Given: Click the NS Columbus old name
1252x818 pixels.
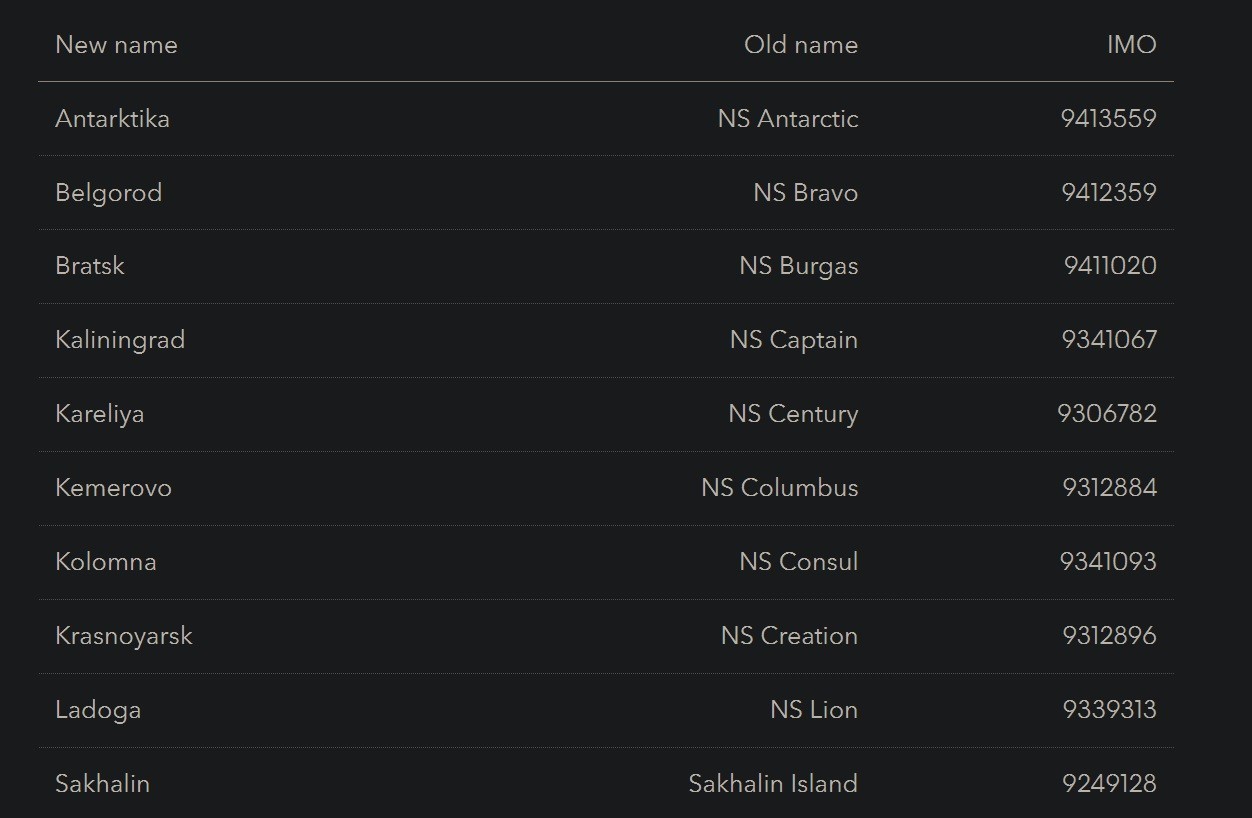Looking at the screenshot, I should (779, 488).
